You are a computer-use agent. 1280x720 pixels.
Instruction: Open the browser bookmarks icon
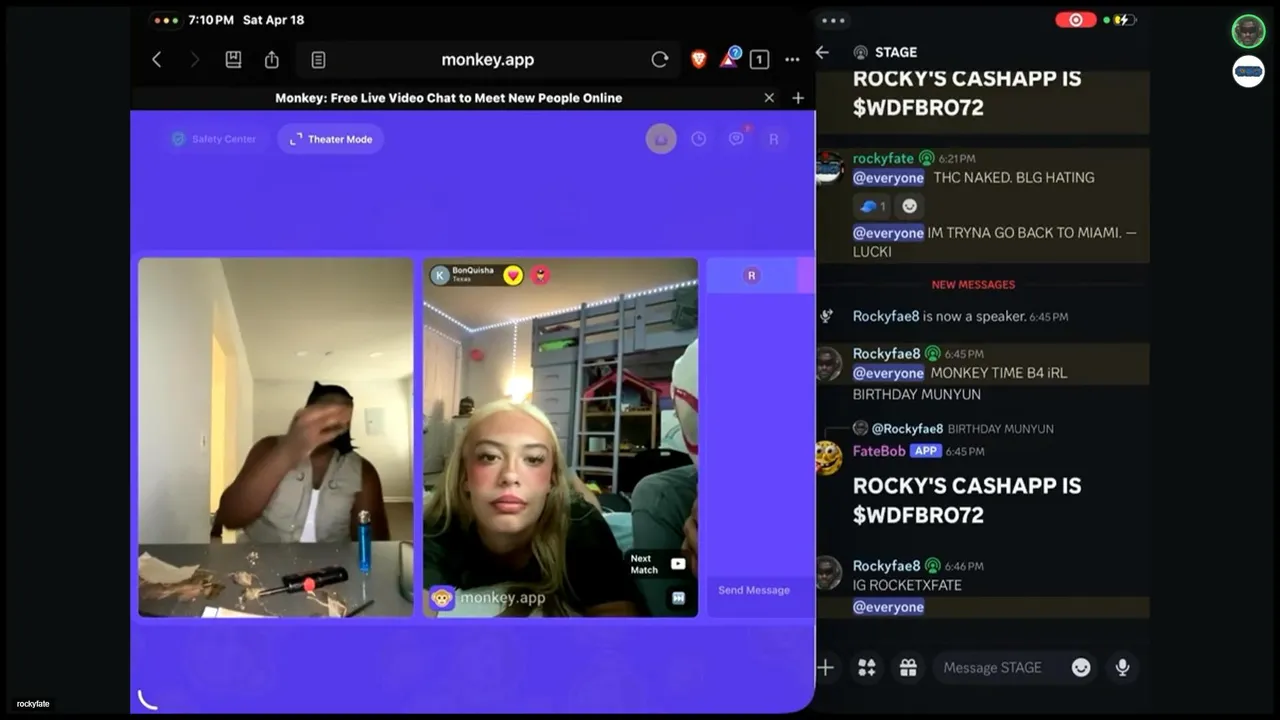pos(233,60)
